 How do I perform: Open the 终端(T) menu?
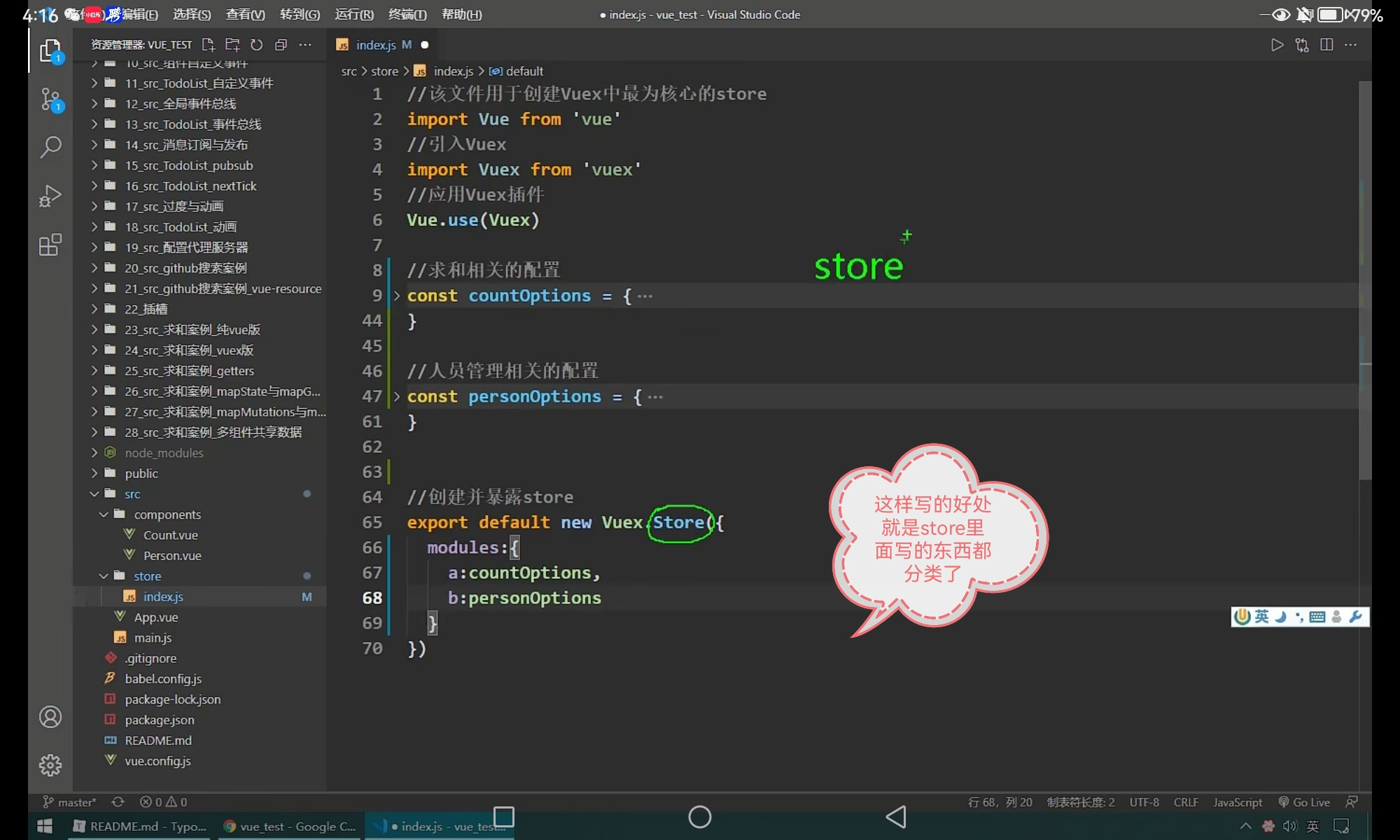407,15
